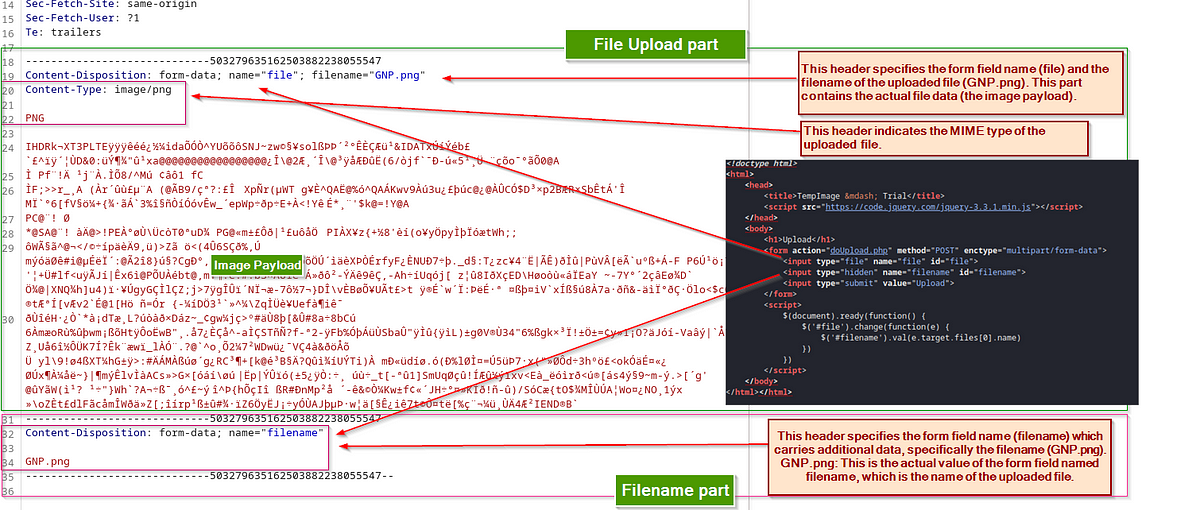Image resolution: width=1200 pixels, height=510 pixels.
Task: Click the boundary string on line 18
Action: 203,60
